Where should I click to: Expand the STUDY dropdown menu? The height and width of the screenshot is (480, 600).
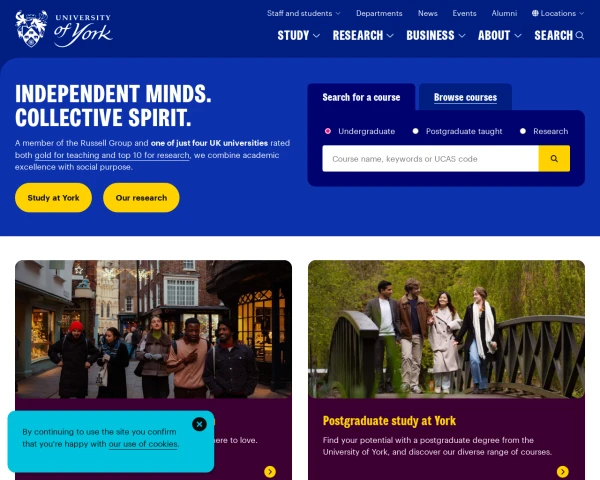298,36
